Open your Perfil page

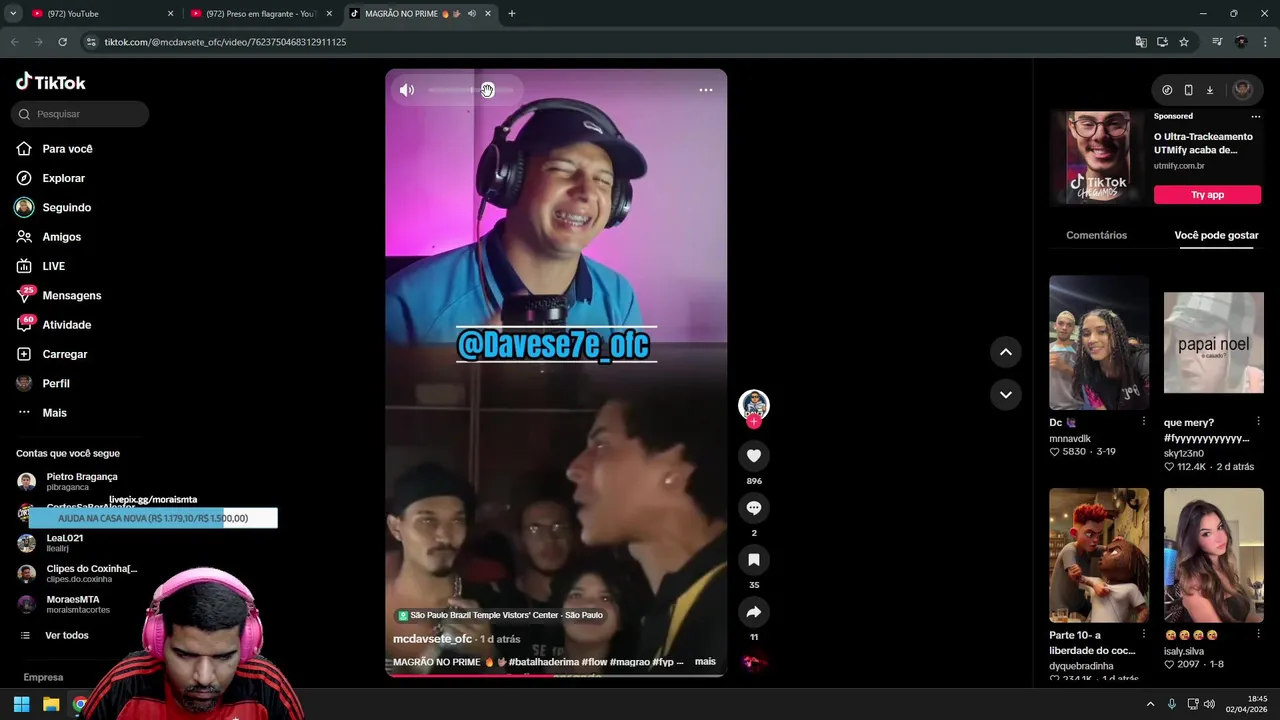coord(55,383)
